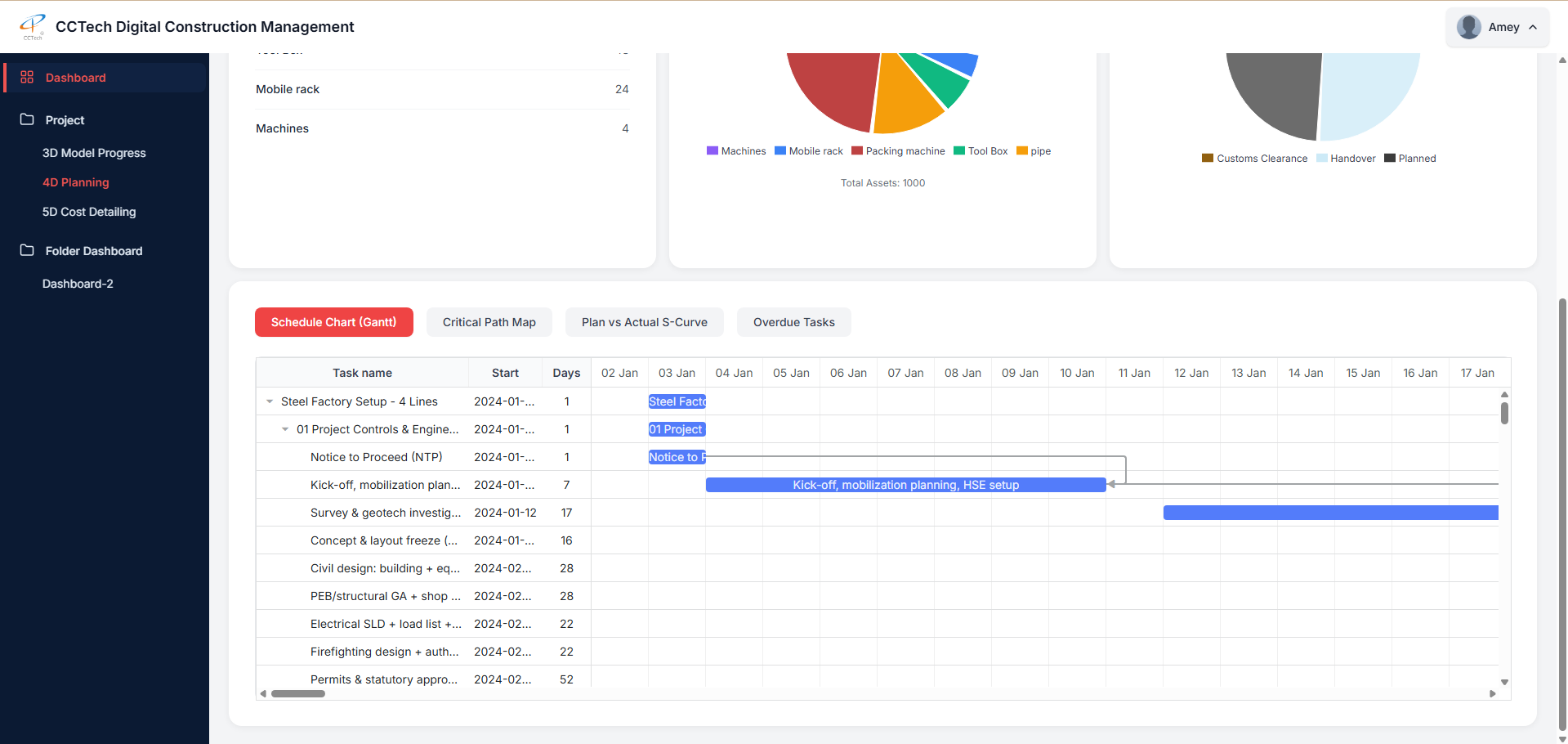This screenshot has width=1568, height=744.
Task: Click the Survey & geotech Gantt bar
Action: coord(1330,513)
